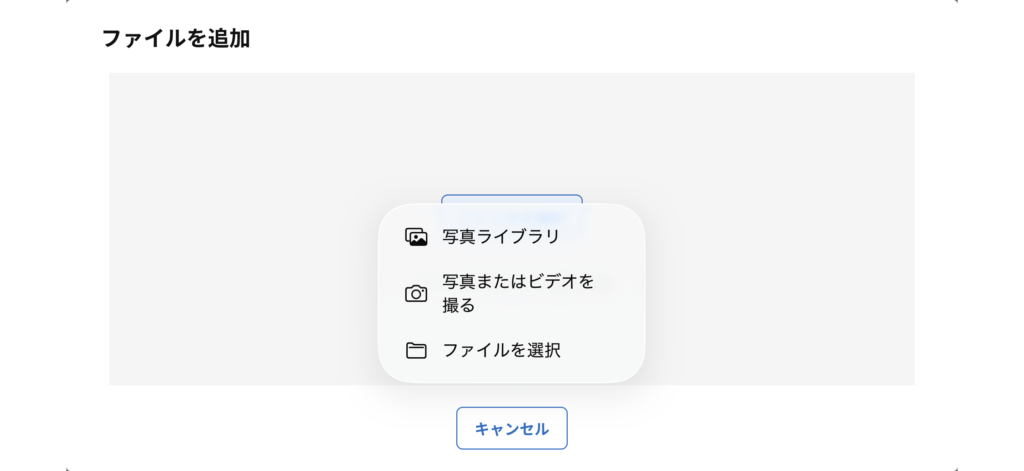Click the folder icon
The width and height of the screenshot is (1024, 471).
(416, 350)
